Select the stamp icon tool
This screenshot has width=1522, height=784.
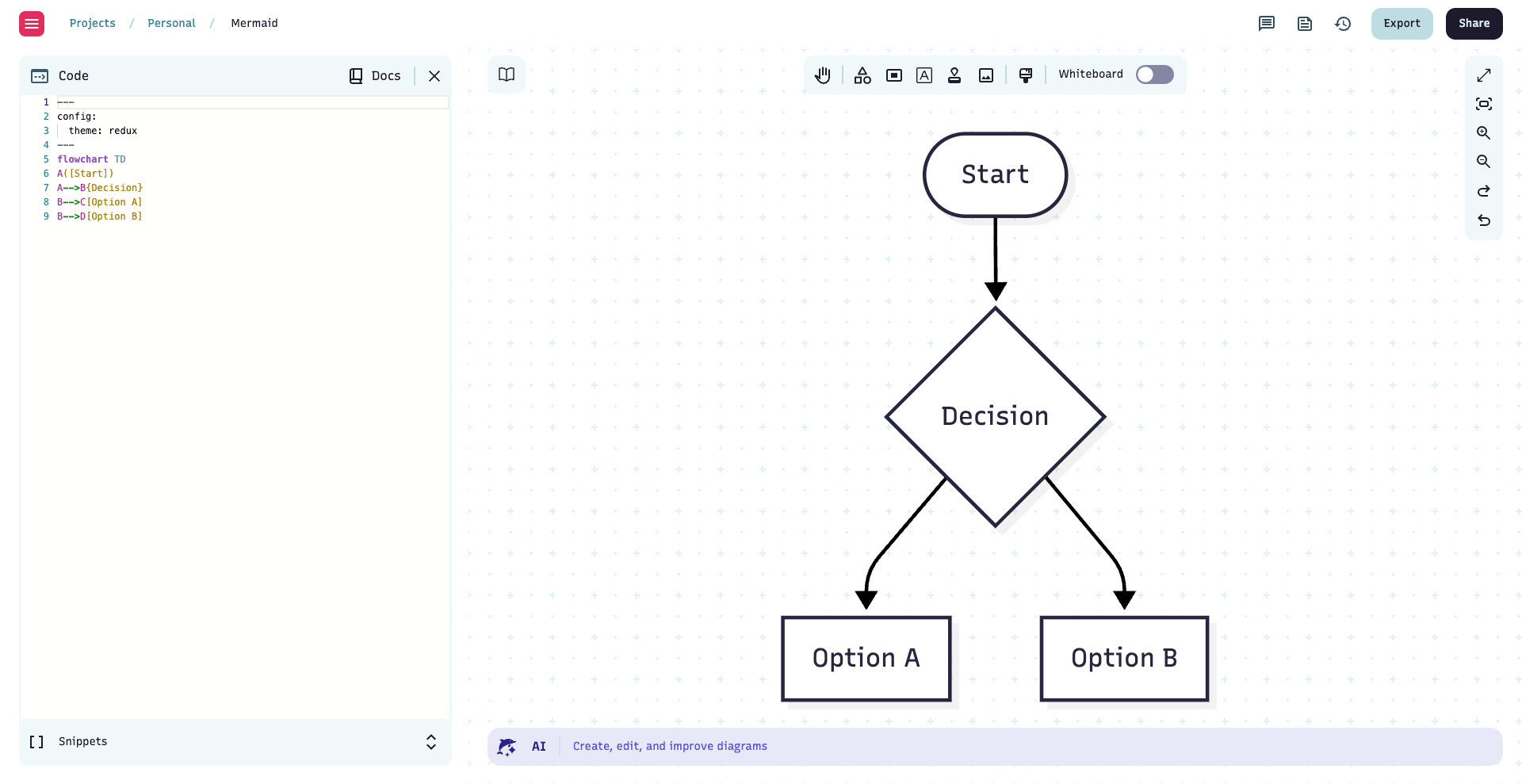tap(954, 75)
